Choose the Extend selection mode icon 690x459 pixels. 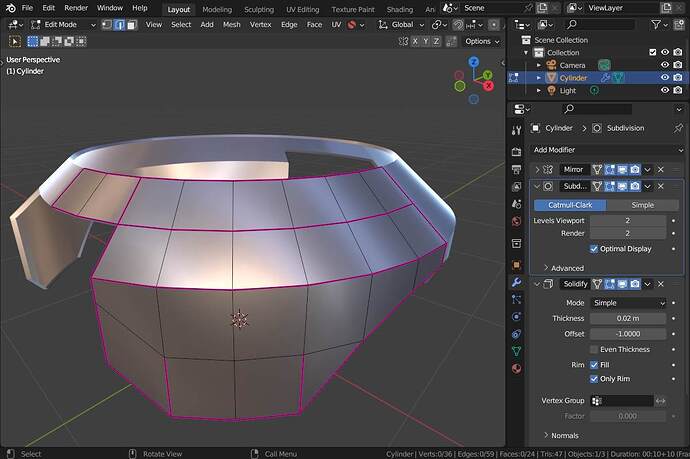pyautogui.click(x=44, y=41)
